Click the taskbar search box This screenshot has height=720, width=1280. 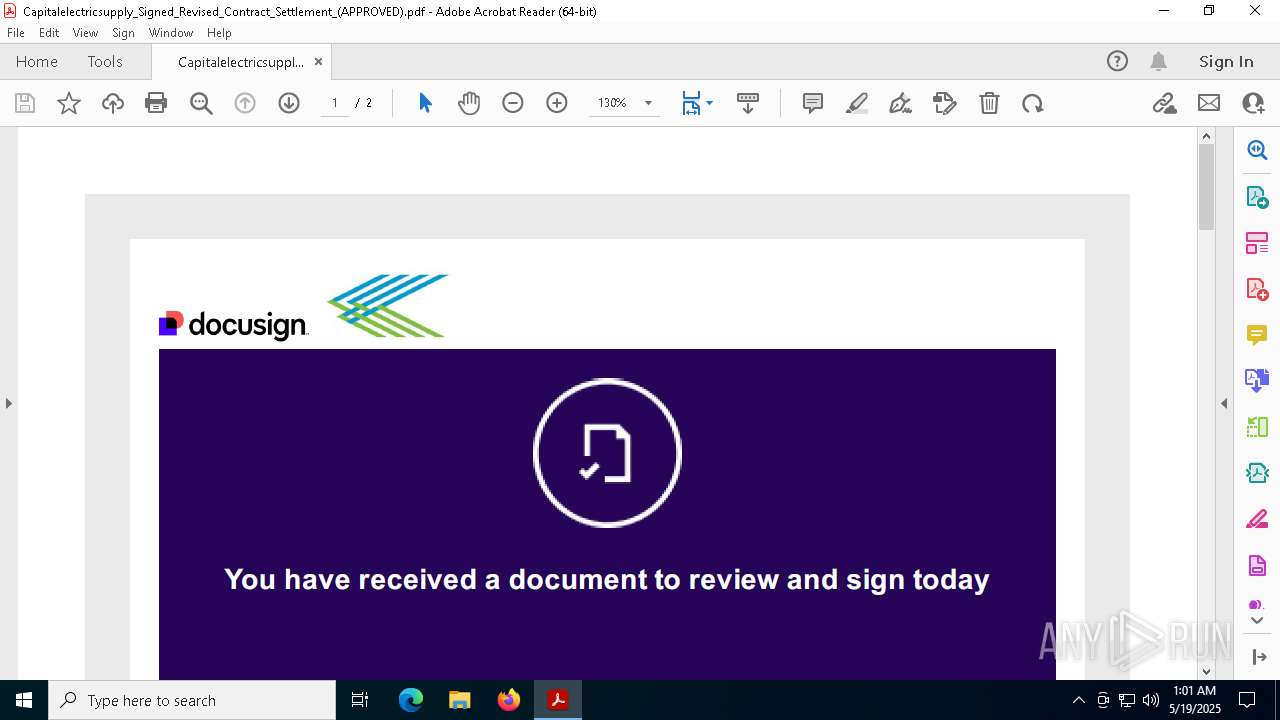coord(192,700)
